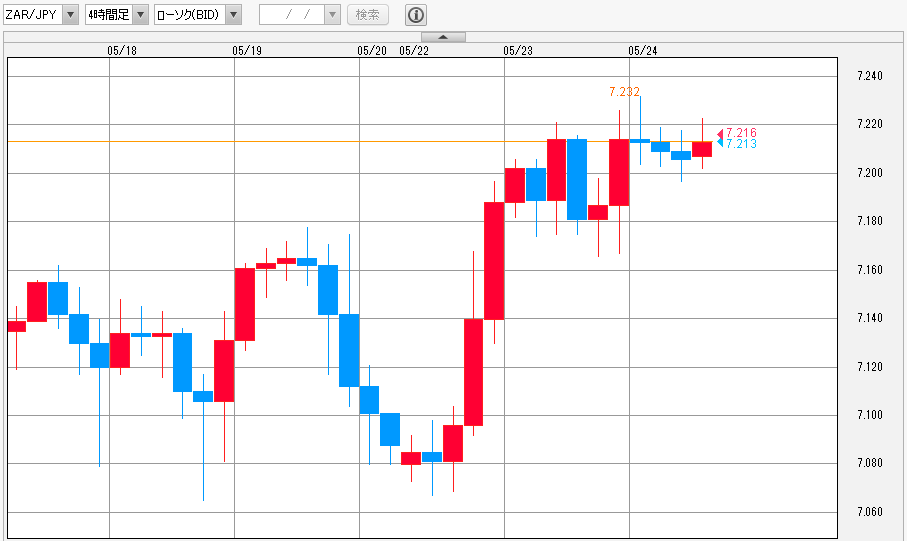Click the 7.140 price axis label
The width and height of the screenshot is (907, 541).
(x=870, y=318)
